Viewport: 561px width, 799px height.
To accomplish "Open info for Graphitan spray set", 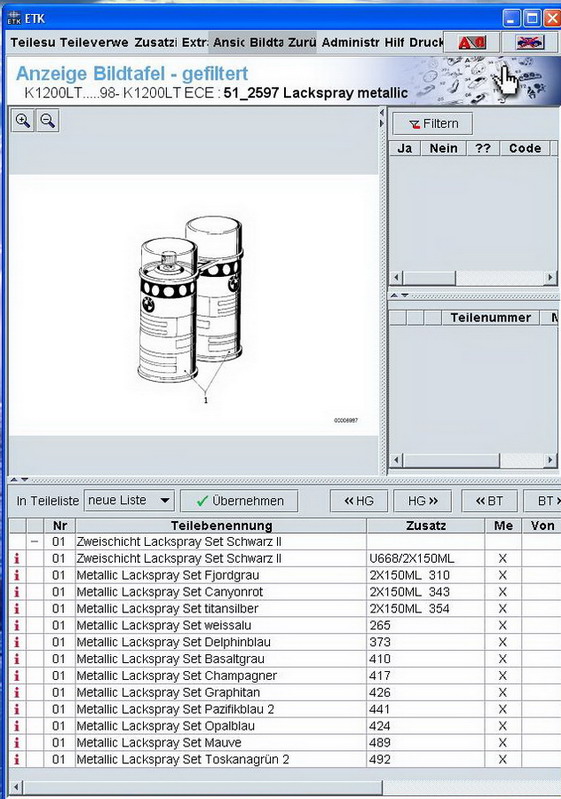I will 17,693.
